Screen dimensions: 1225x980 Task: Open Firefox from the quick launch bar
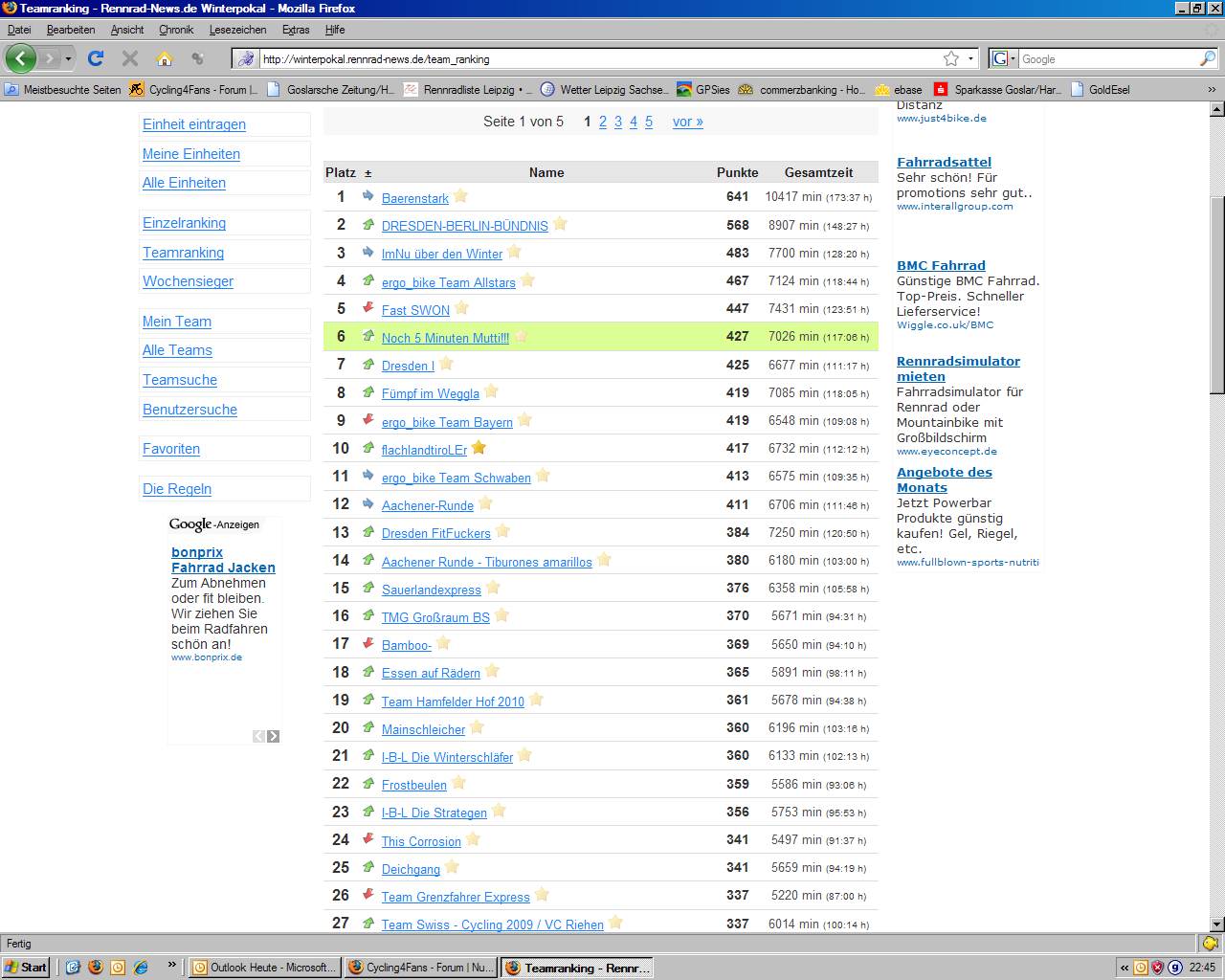coord(96,968)
